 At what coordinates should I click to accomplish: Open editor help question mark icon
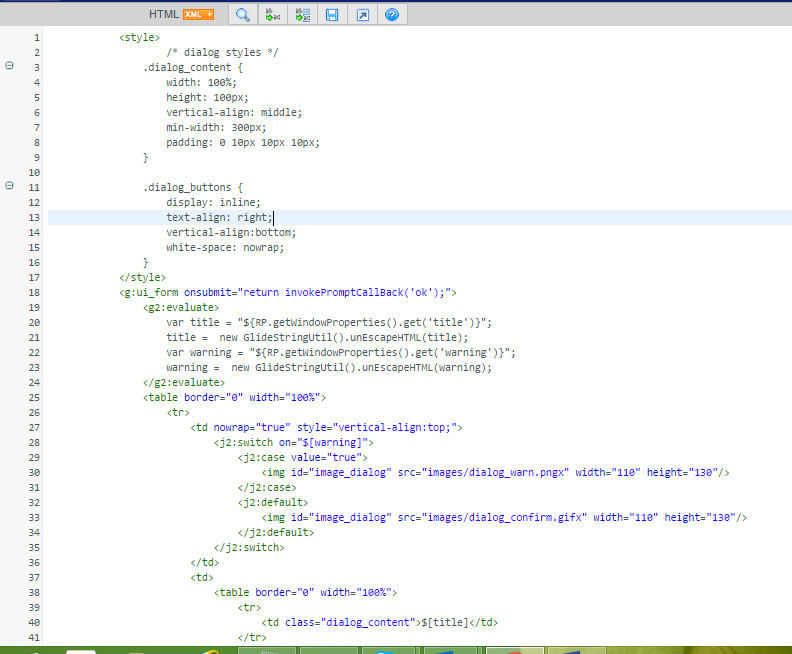point(392,15)
